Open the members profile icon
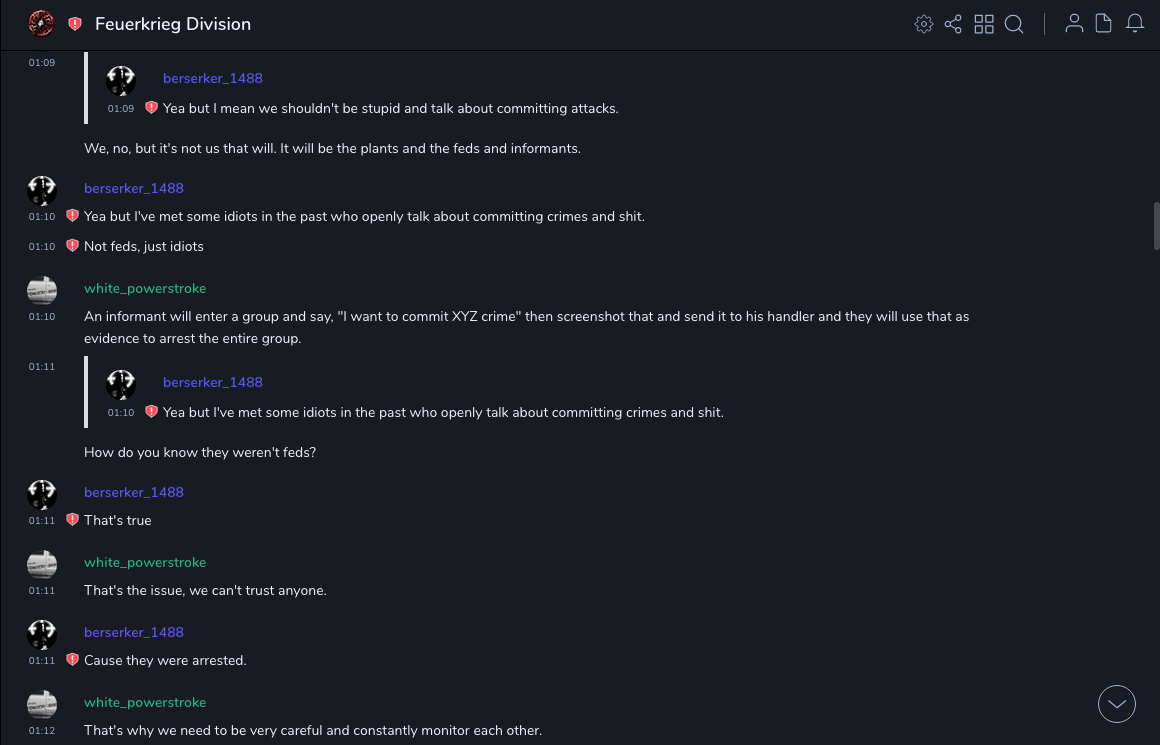The image size is (1160, 745). [x=1074, y=24]
